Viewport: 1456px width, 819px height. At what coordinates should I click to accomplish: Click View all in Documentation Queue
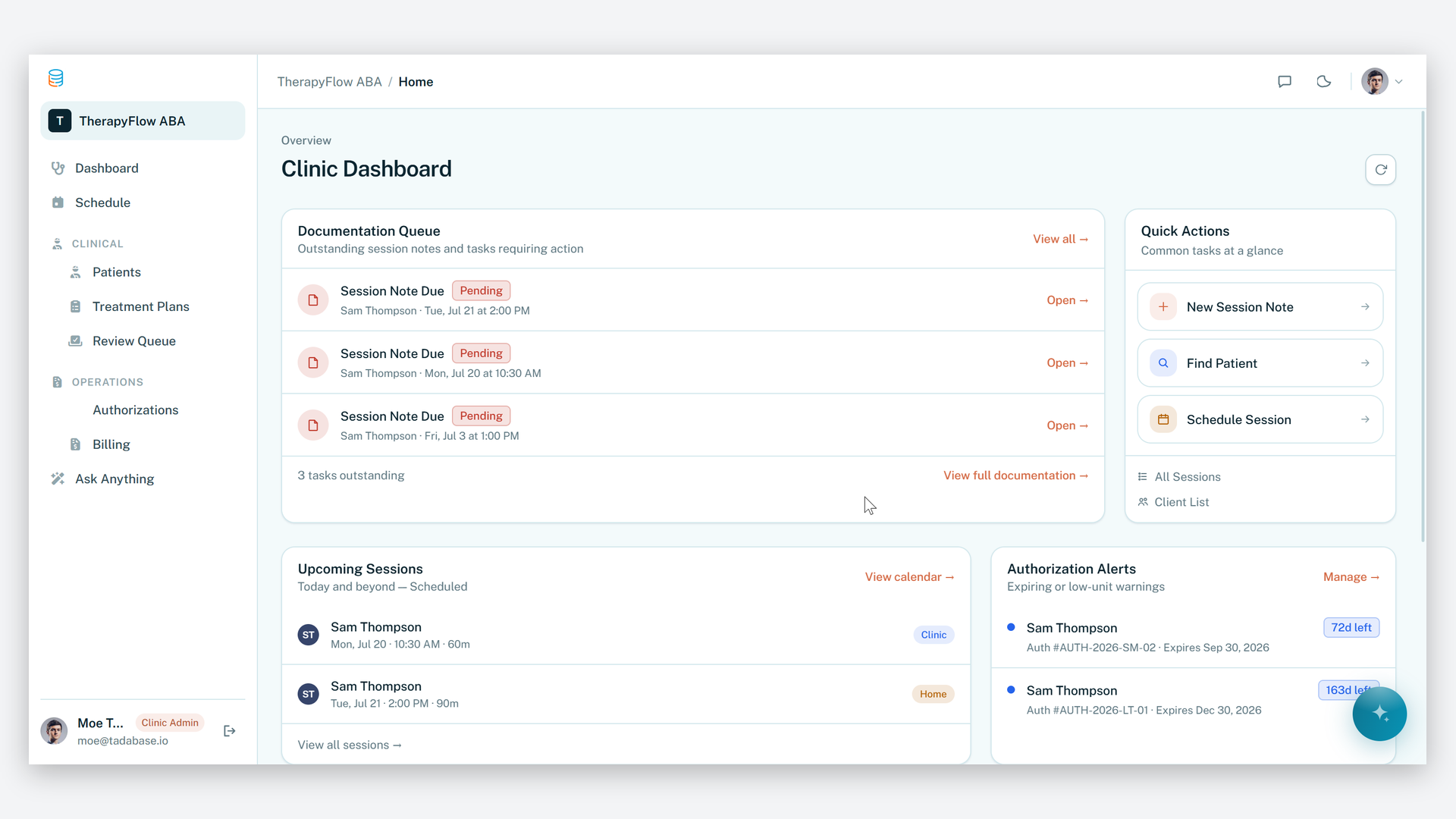point(1060,240)
